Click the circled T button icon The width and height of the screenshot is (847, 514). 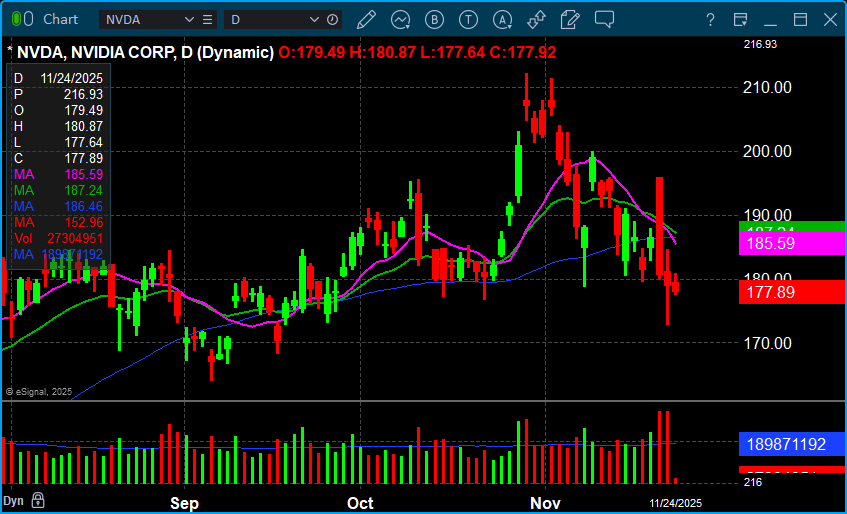tap(468, 20)
